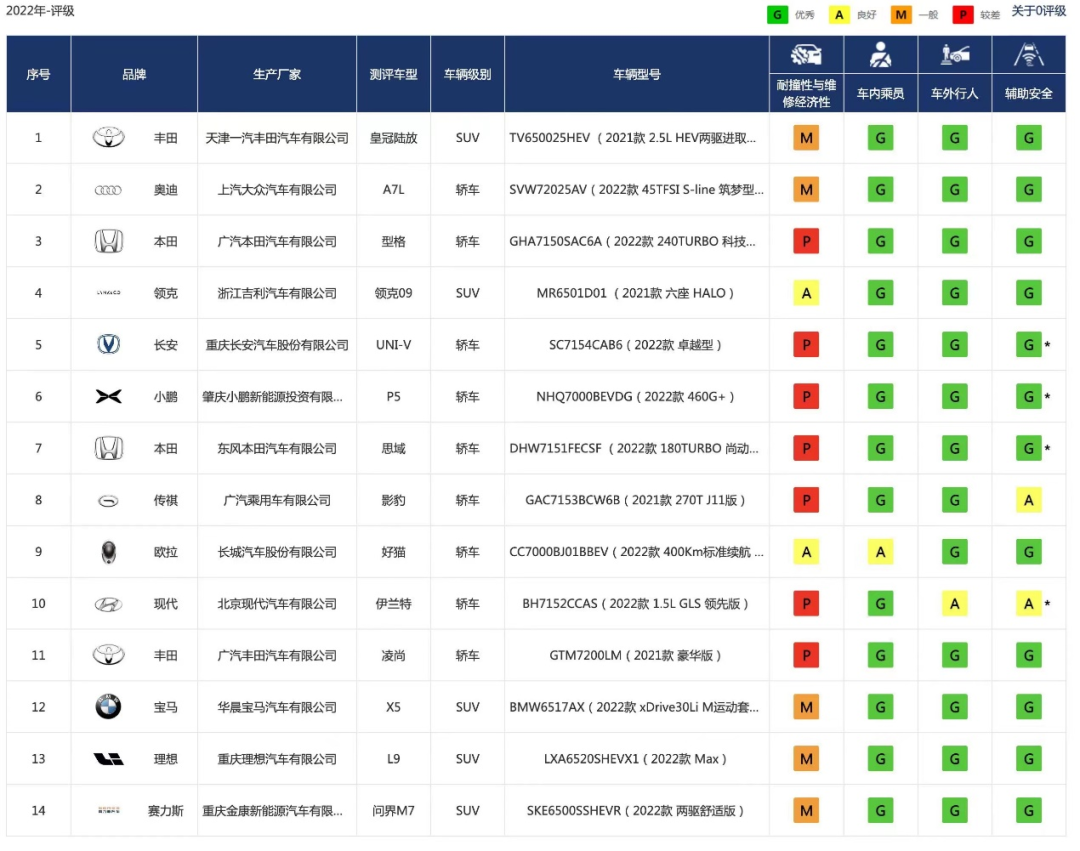Click the Toyota logo in row 11
This screenshot has width=1080, height=851.
(x=109, y=655)
